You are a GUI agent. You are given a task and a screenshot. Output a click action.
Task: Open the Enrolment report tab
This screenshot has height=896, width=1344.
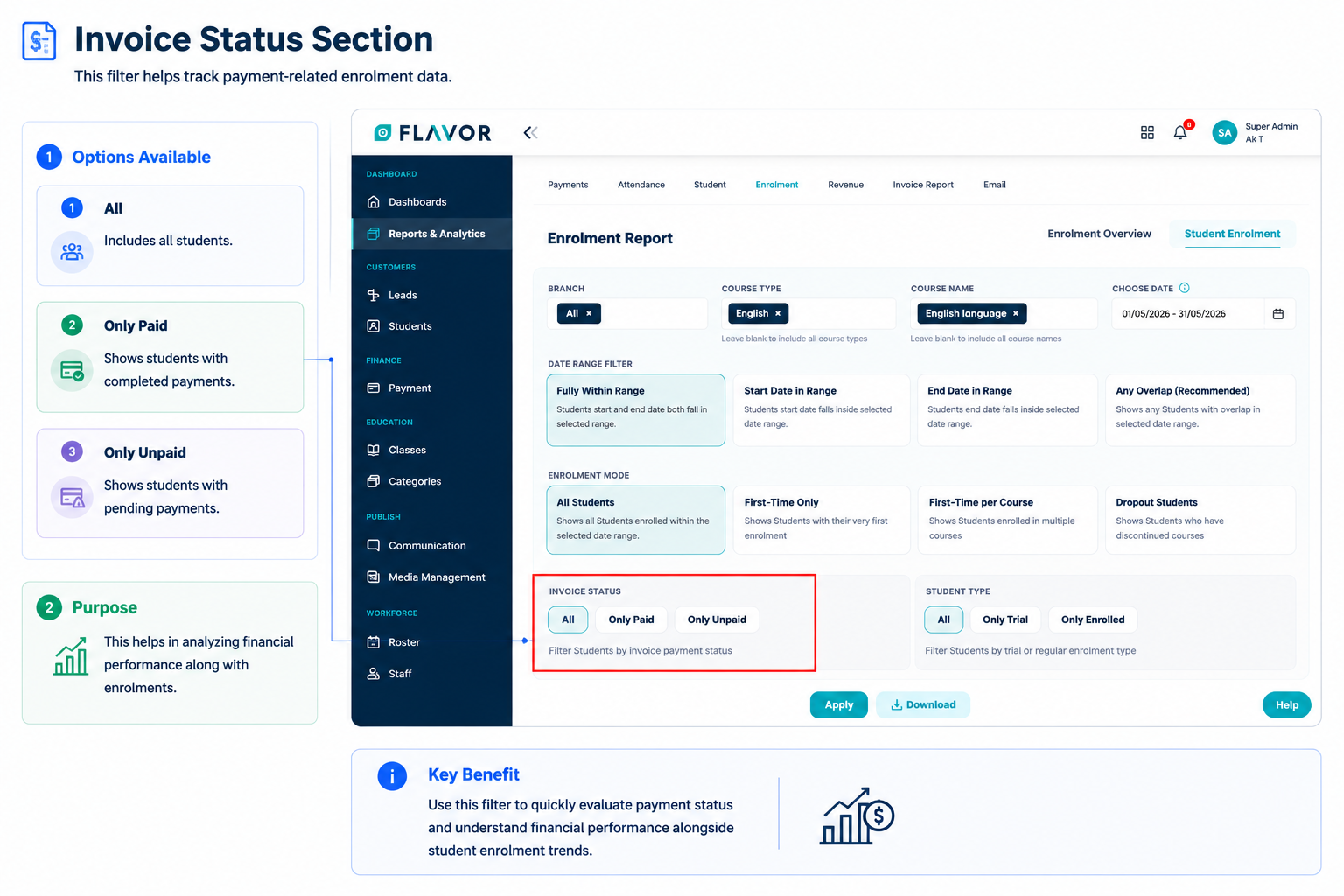(x=777, y=185)
